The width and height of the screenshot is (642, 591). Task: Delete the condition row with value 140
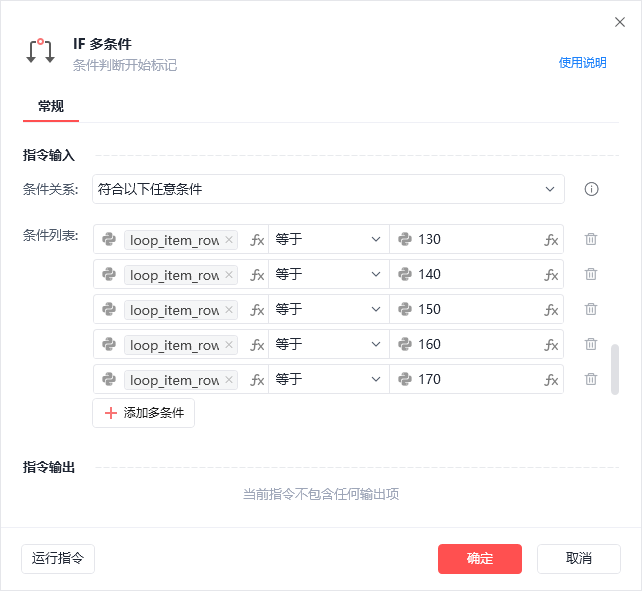pyautogui.click(x=590, y=274)
